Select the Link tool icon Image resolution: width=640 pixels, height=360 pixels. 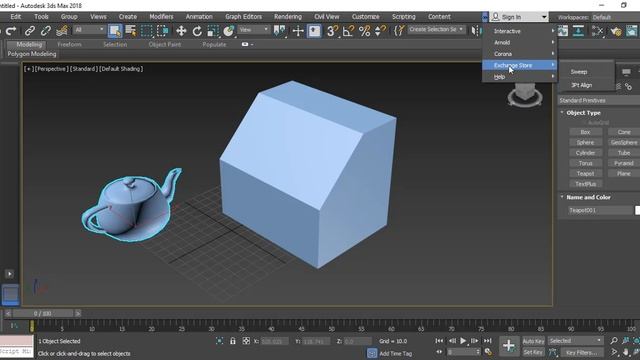tap(29, 31)
